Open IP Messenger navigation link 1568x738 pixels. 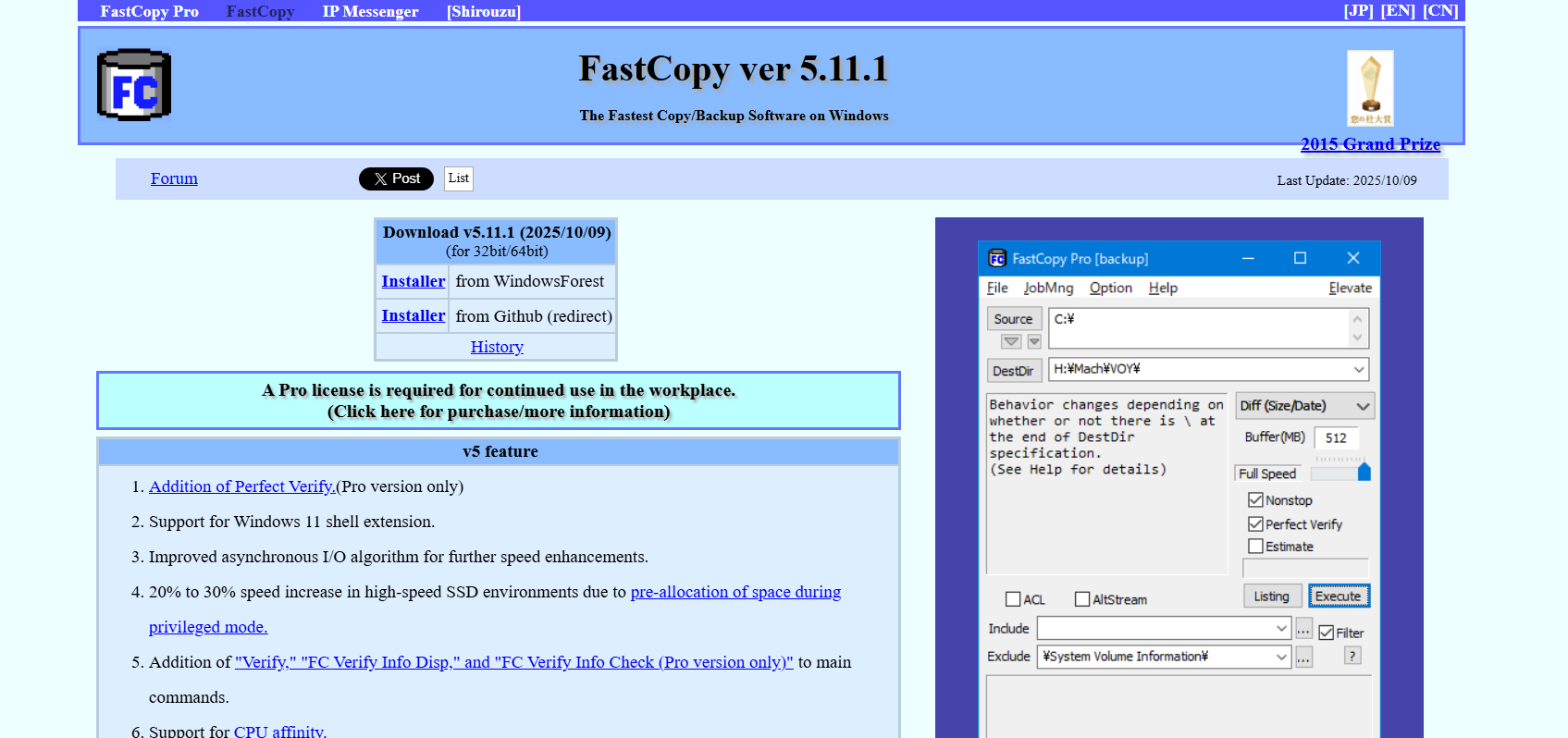tap(370, 11)
